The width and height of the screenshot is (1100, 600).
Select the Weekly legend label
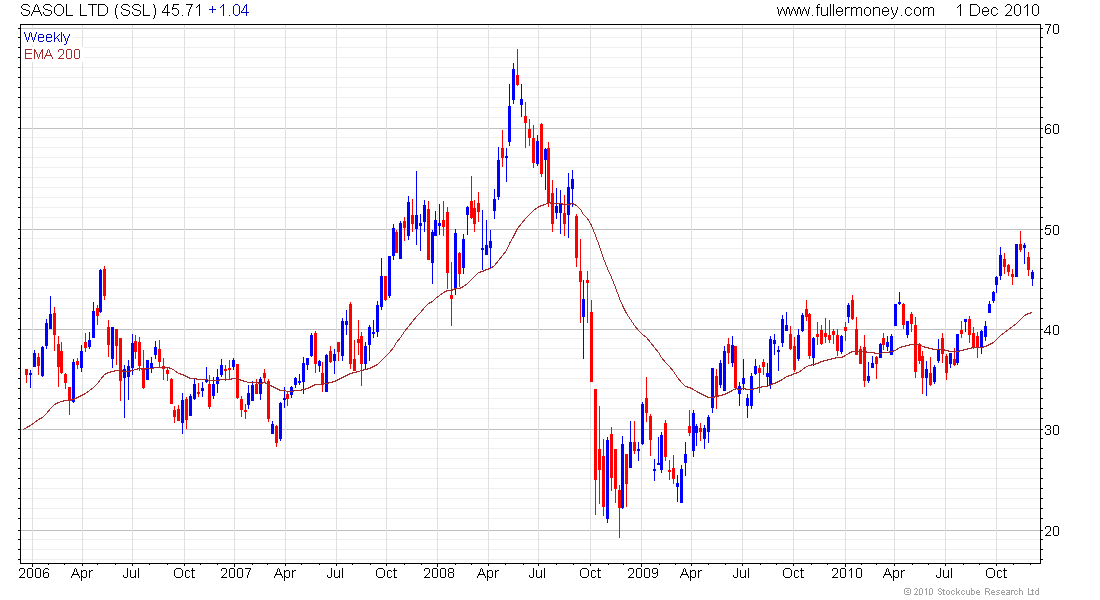[x=46, y=37]
